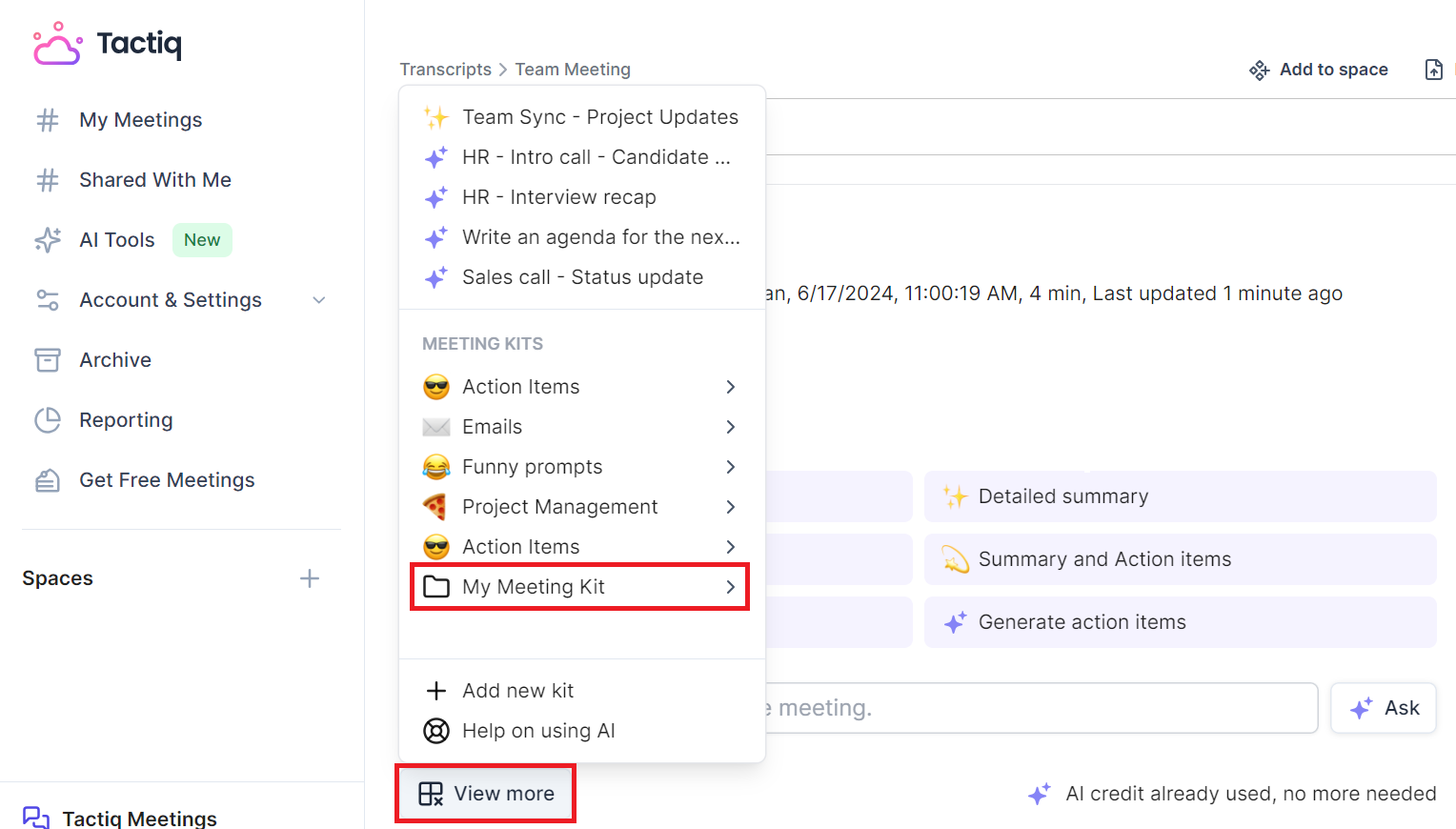Click Add to space button
1456x829 pixels.
coord(1319,70)
